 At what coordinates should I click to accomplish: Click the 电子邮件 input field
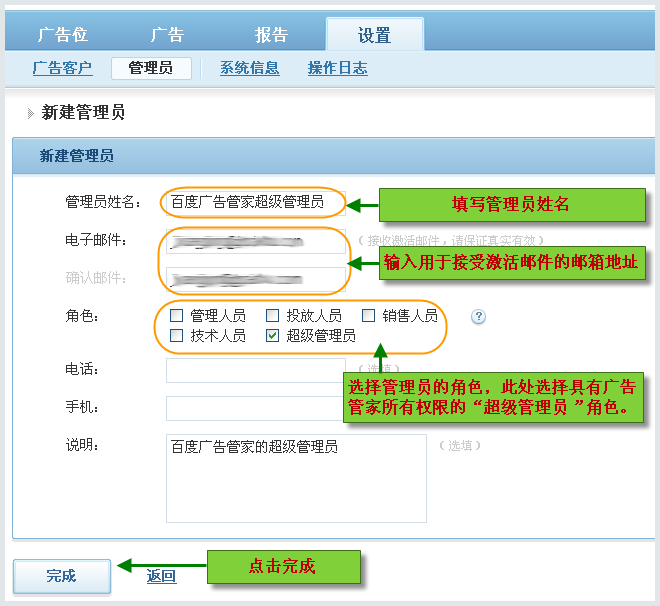[x=256, y=241]
